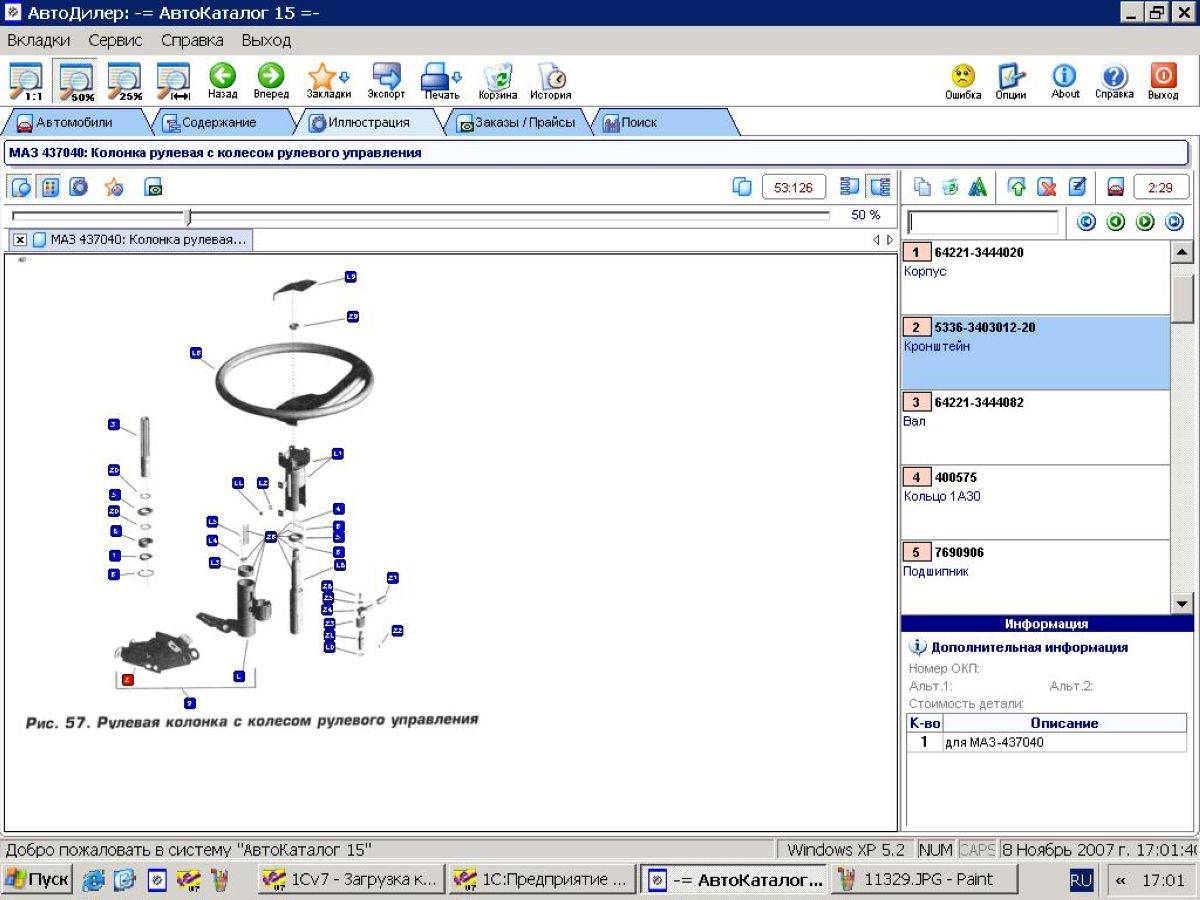The image size is (1200, 900).
Task: Select the 50% zoom toolbar button
Action: [76, 82]
